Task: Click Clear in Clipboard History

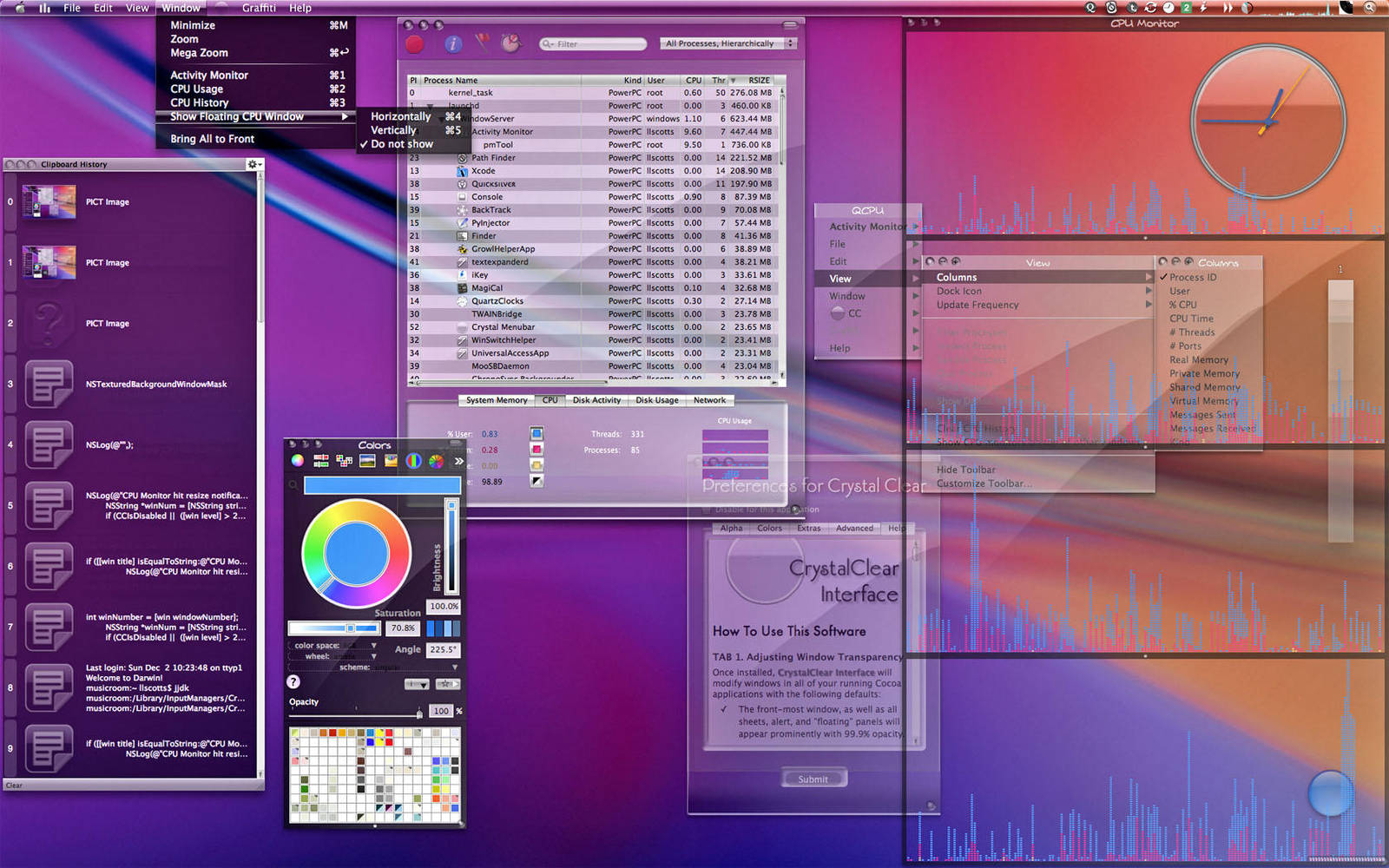Action: (15, 786)
